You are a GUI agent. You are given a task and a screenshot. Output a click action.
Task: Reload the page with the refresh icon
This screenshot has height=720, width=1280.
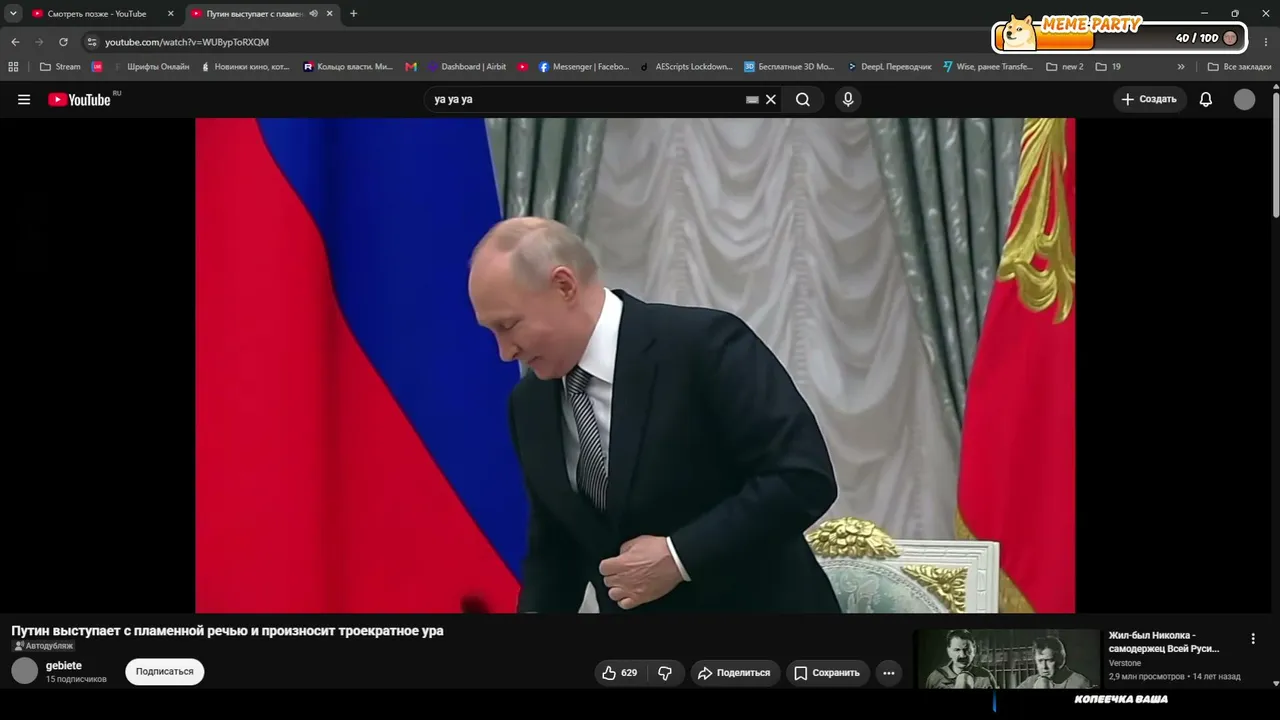click(x=63, y=42)
